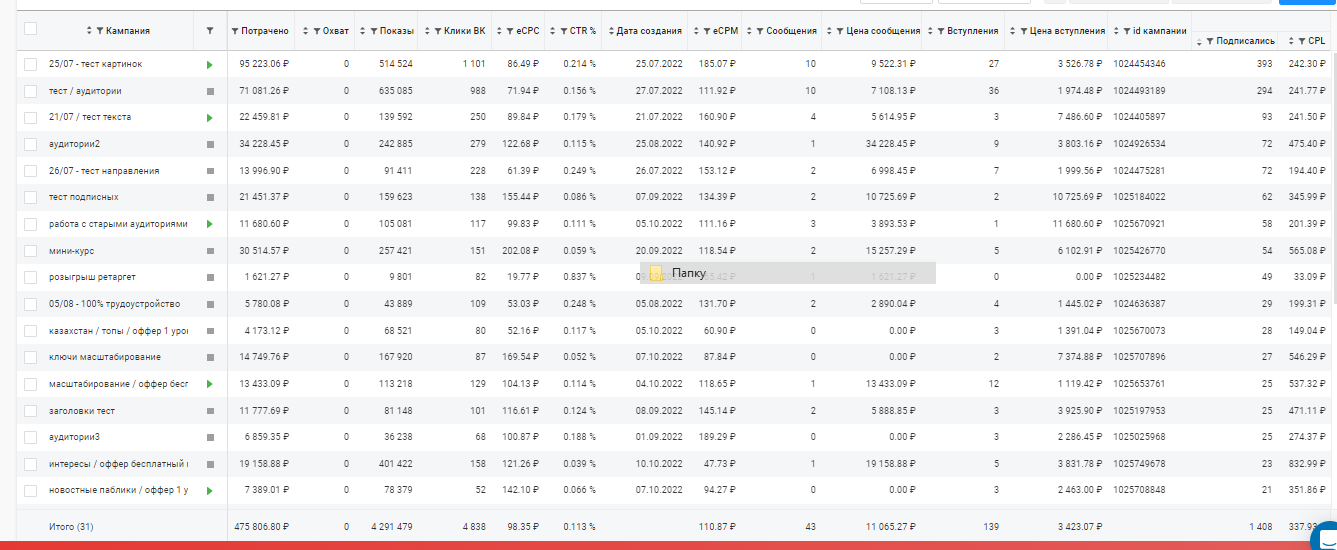Check the ключи масштабирование row box

coord(30,357)
